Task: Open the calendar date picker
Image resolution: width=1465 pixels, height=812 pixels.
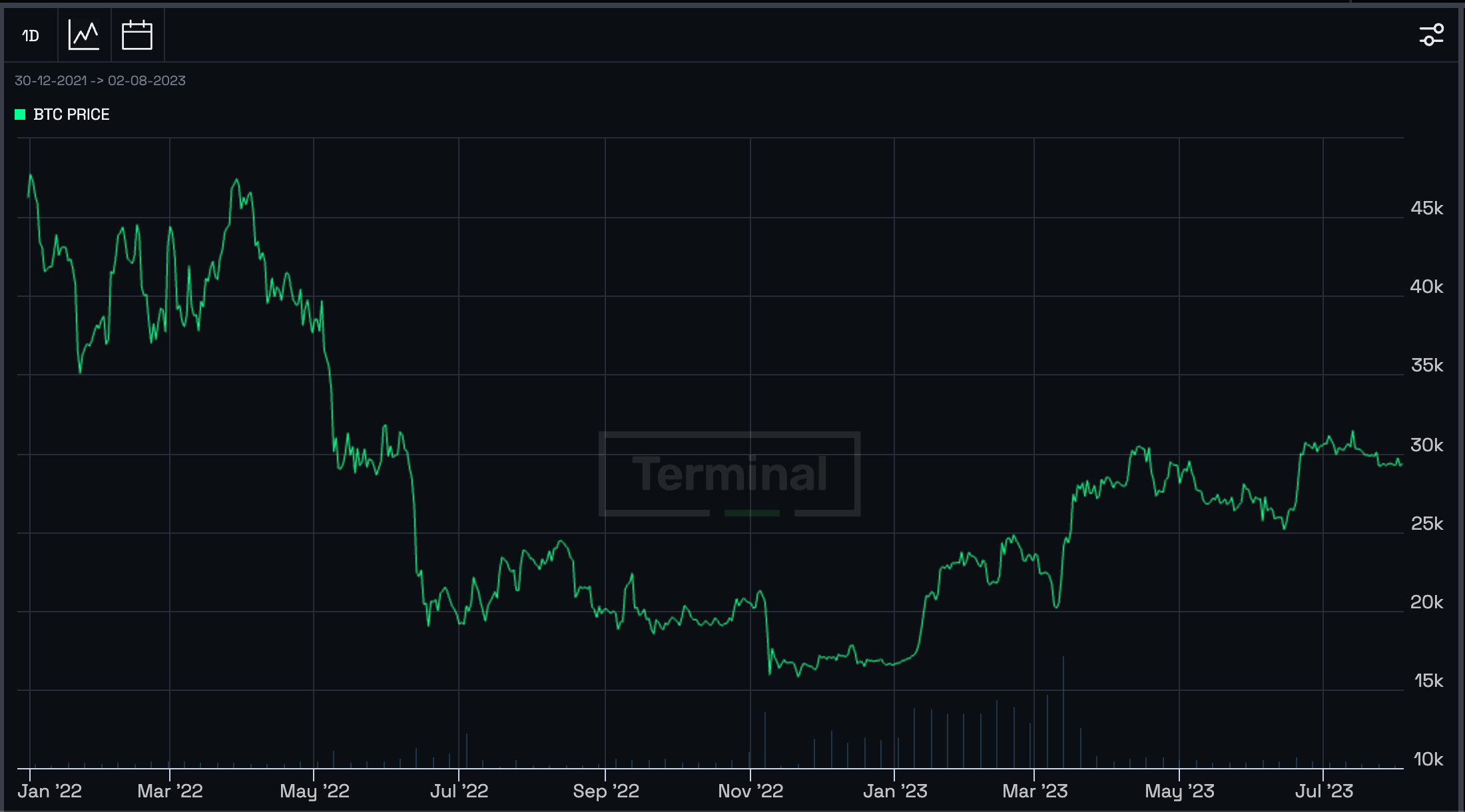Action: tap(137, 35)
